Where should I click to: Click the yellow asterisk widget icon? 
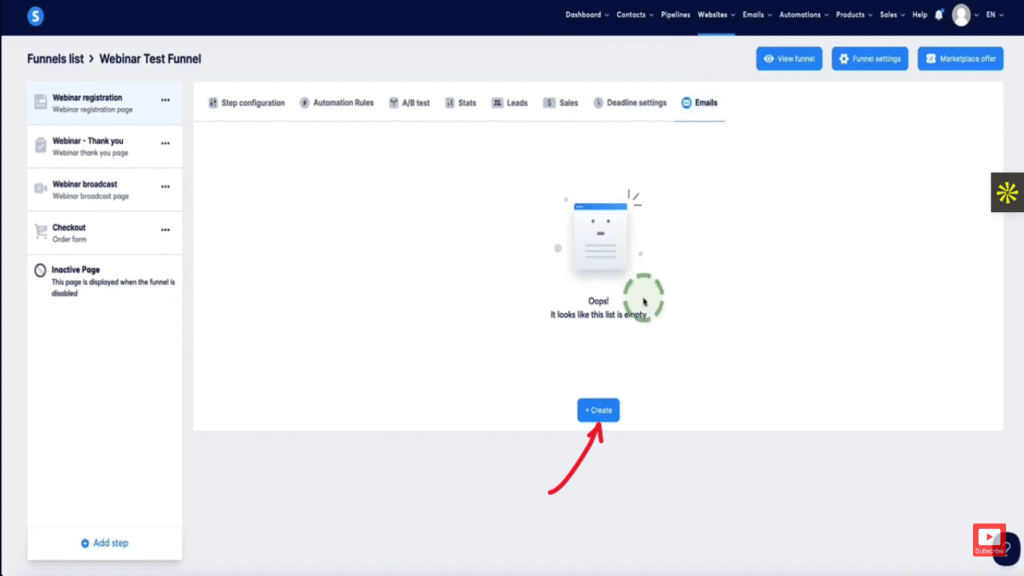click(1007, 193)
